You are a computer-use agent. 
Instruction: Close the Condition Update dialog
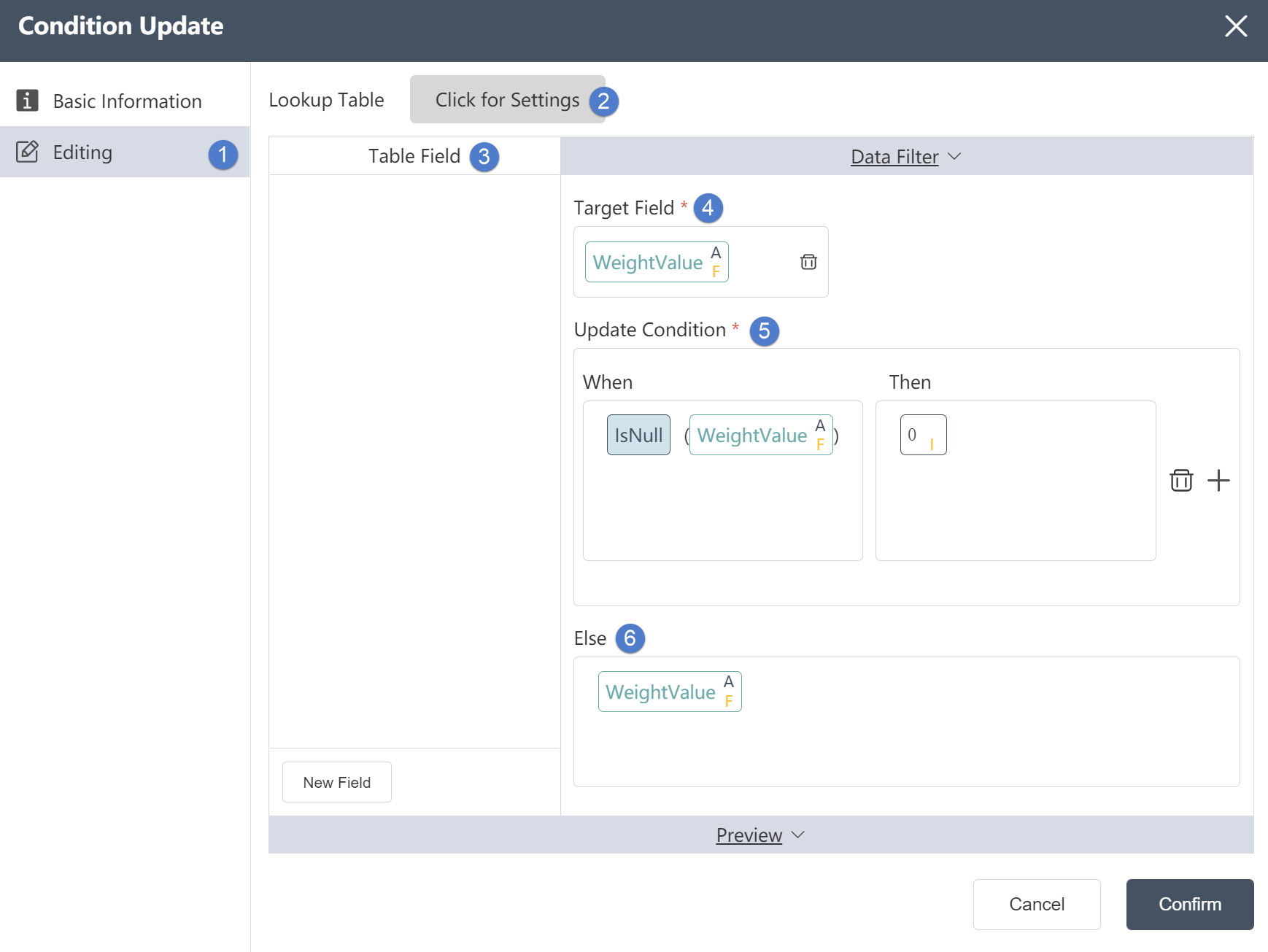pos(1236,26)
